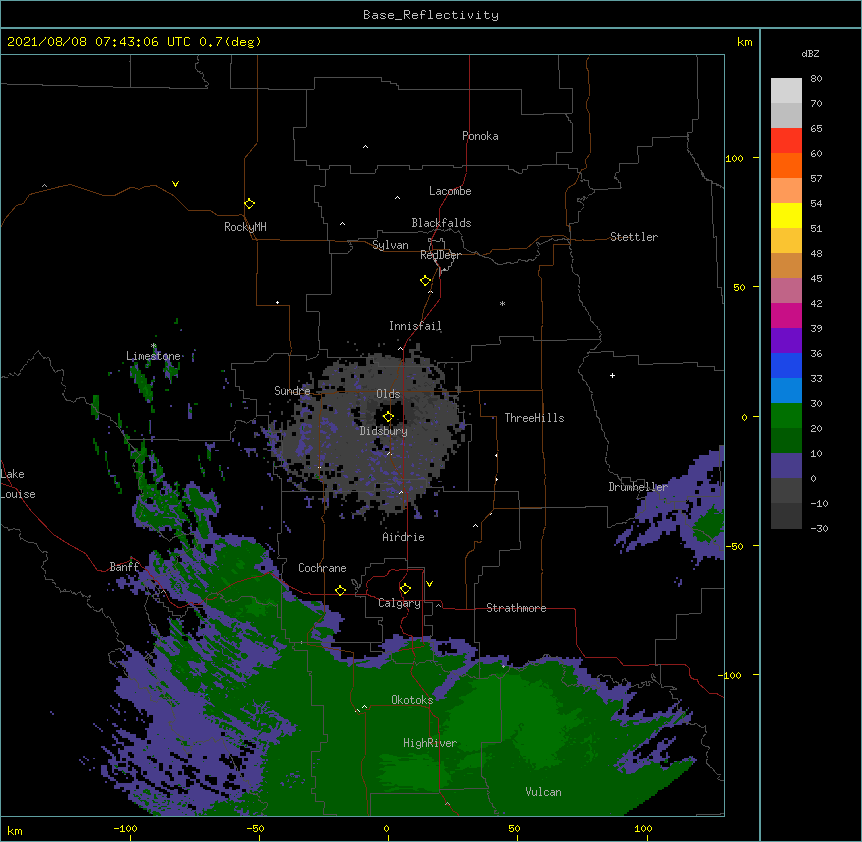The height and width of the screenshot is (842, 862).
Task: Click the white asterisk marker east of Innisfail
Action: (x=502, y=303)
